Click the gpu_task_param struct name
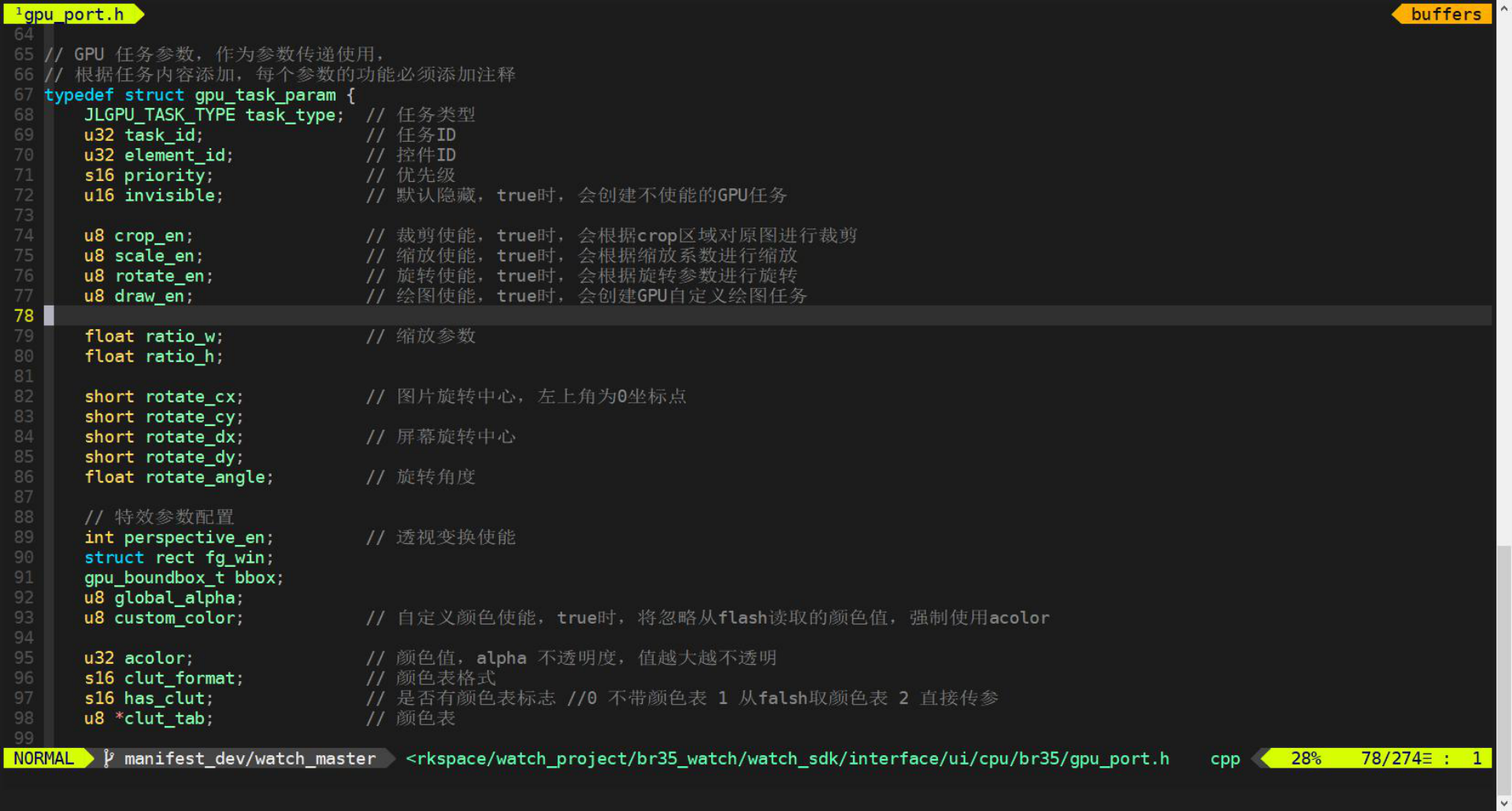 tap(265, 94)
